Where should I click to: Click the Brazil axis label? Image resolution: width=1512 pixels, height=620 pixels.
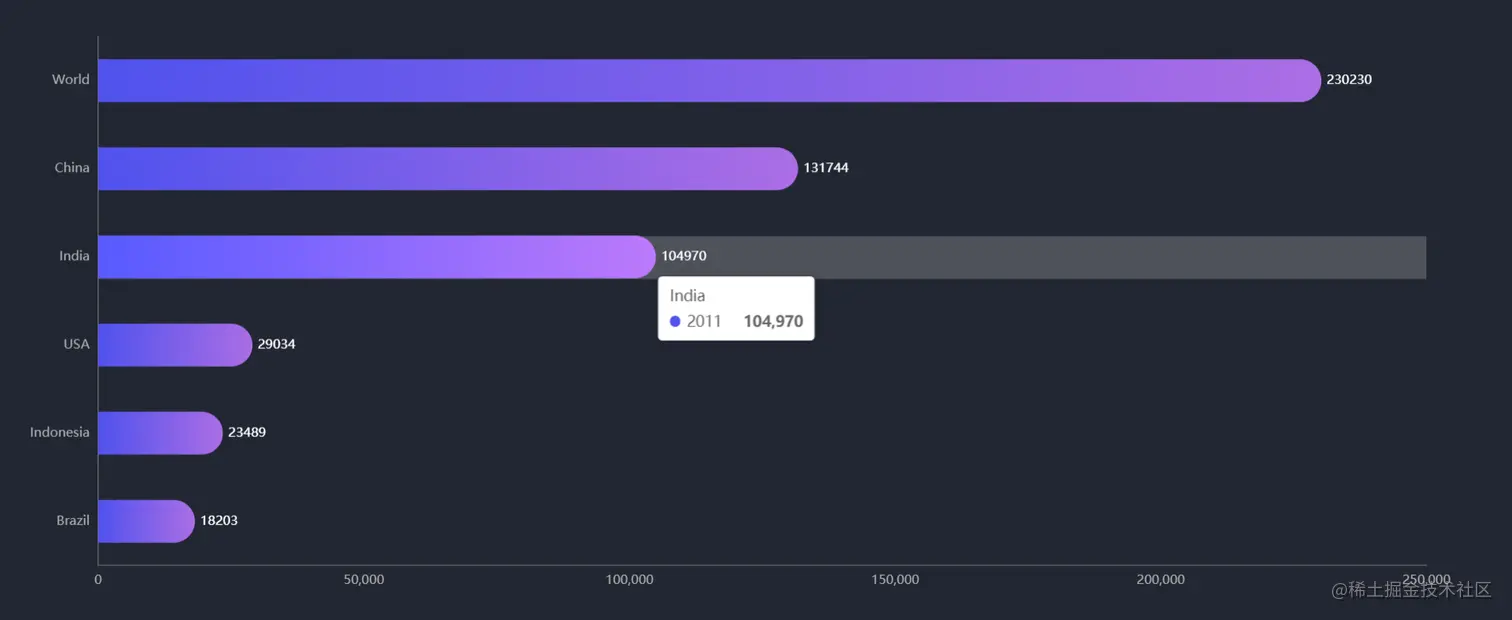(x=73, y=520)
